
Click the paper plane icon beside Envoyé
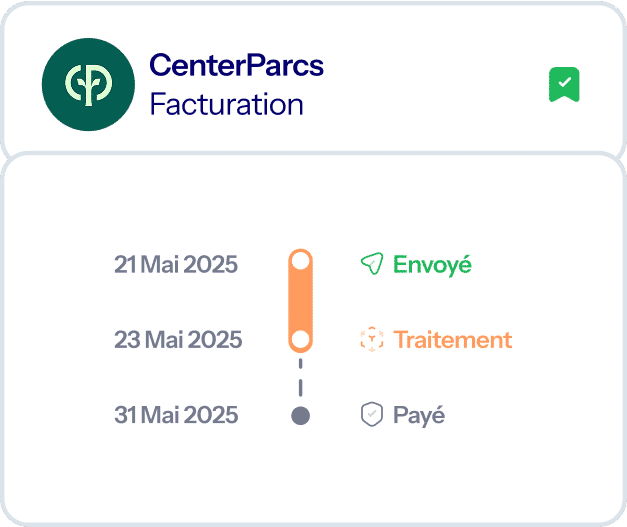[x=372, y=264]
